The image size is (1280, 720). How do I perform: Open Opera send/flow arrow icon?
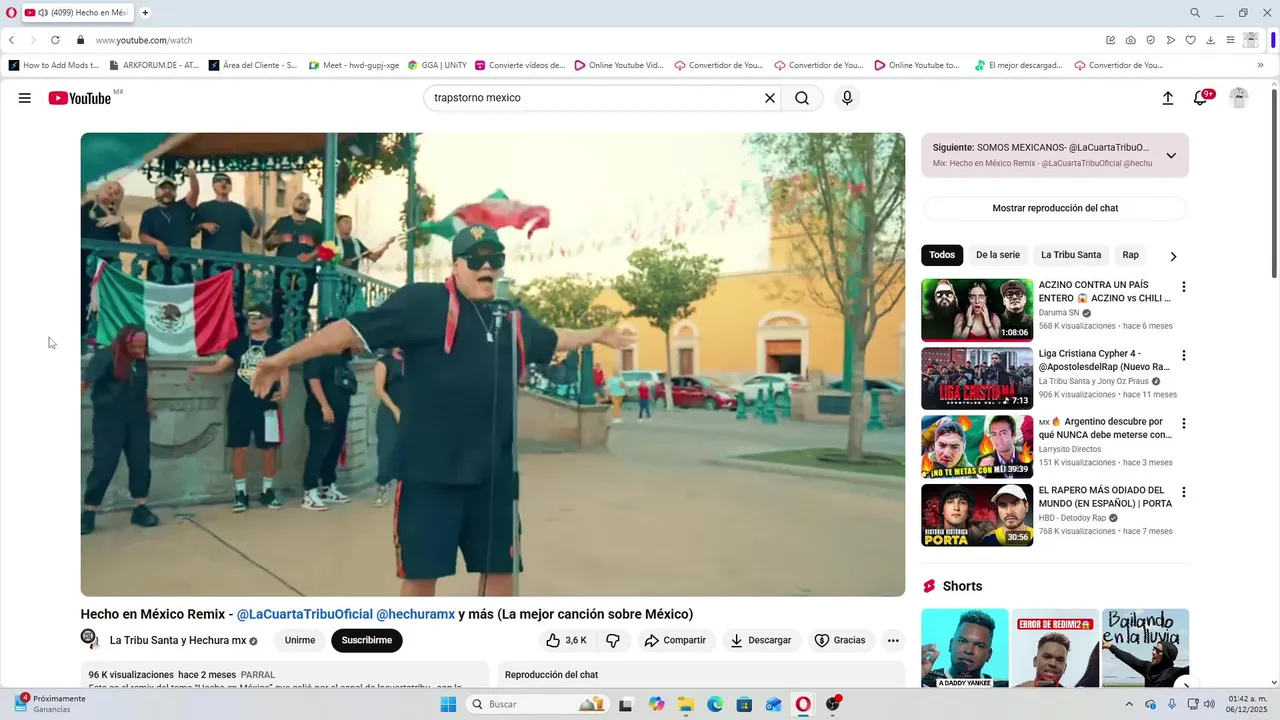[x=1171, y=40]
